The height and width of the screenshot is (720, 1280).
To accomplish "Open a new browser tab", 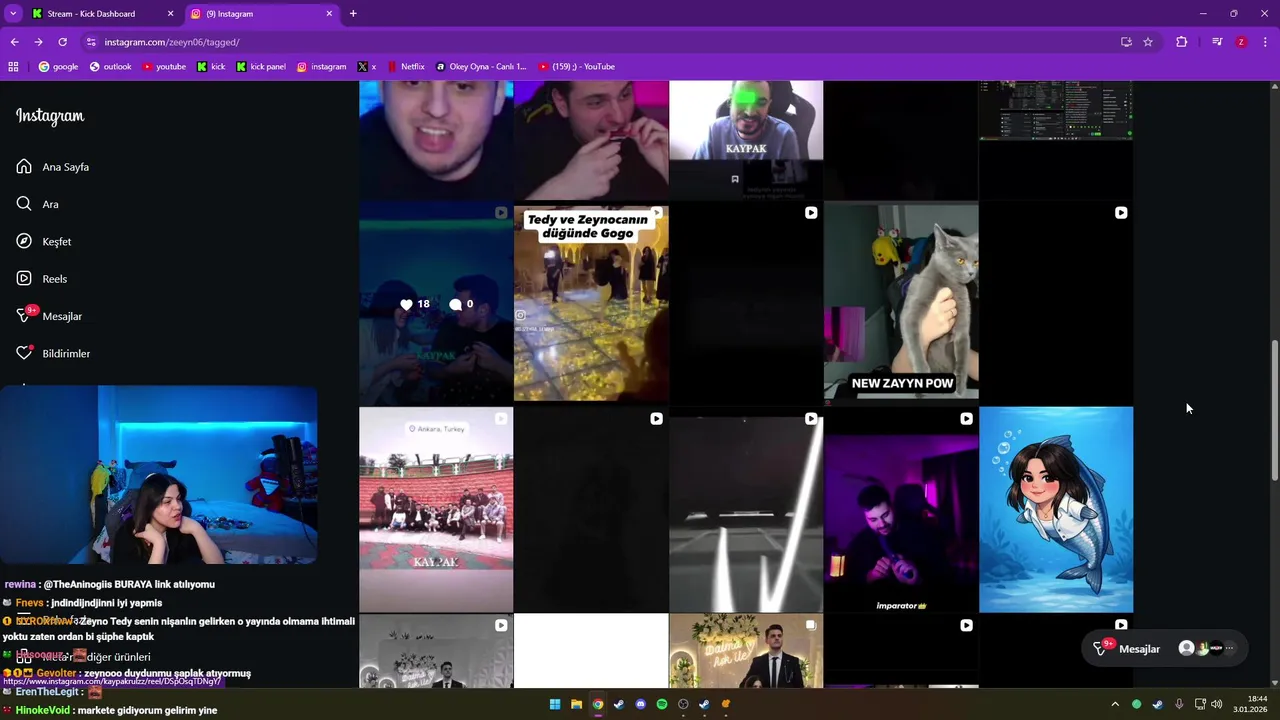I will (353, 14).
